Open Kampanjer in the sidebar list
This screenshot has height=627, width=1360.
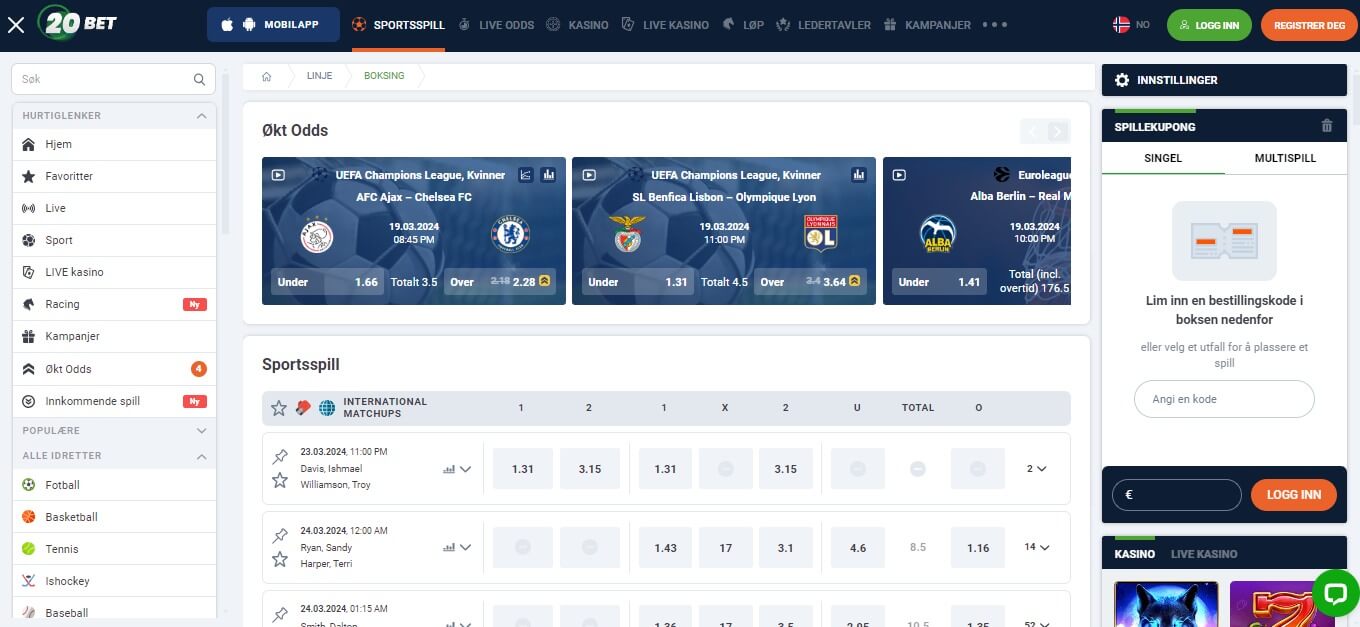pos(114,336)
